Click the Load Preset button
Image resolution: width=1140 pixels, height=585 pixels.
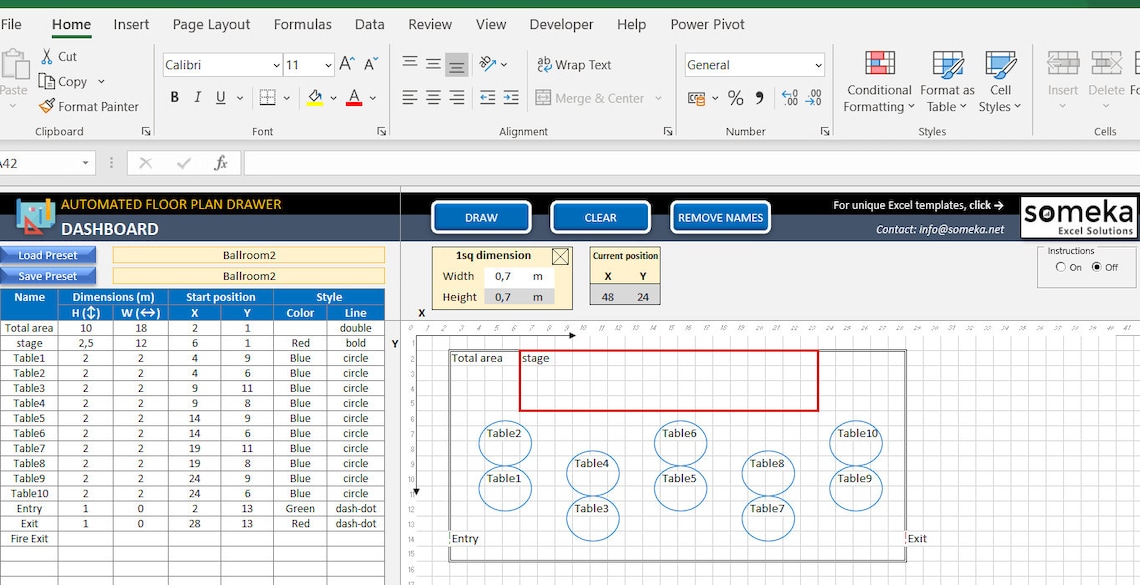(x=48, y=255)
